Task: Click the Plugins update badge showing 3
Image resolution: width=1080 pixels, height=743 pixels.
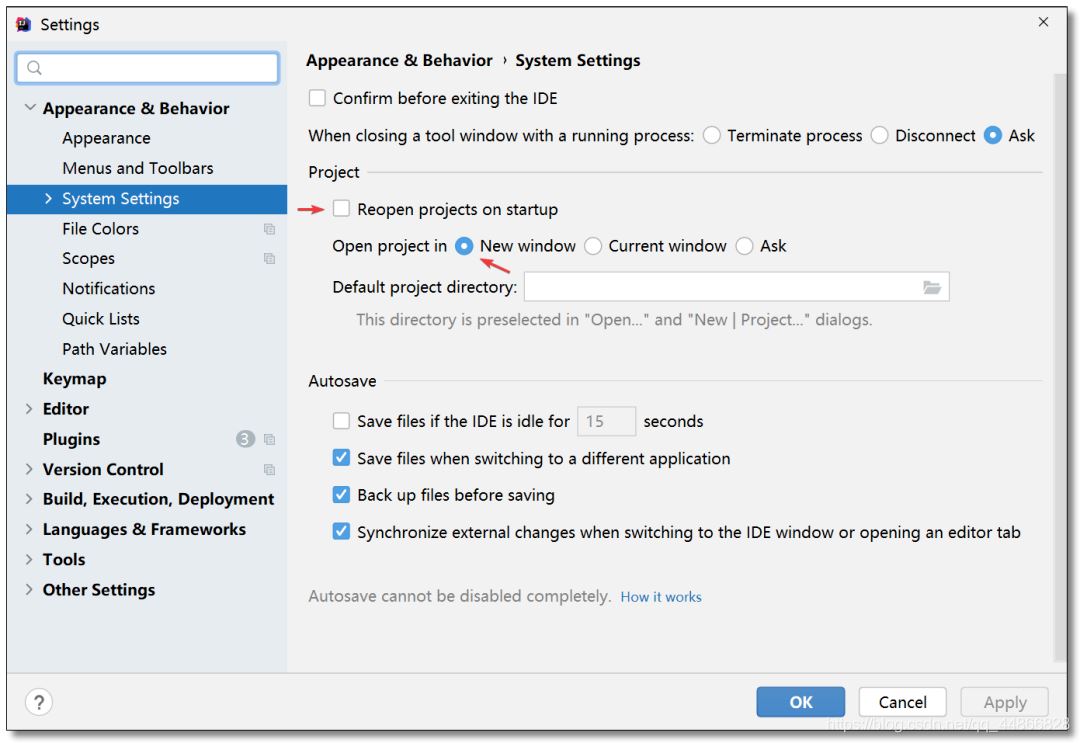Action: click(245, 439)
